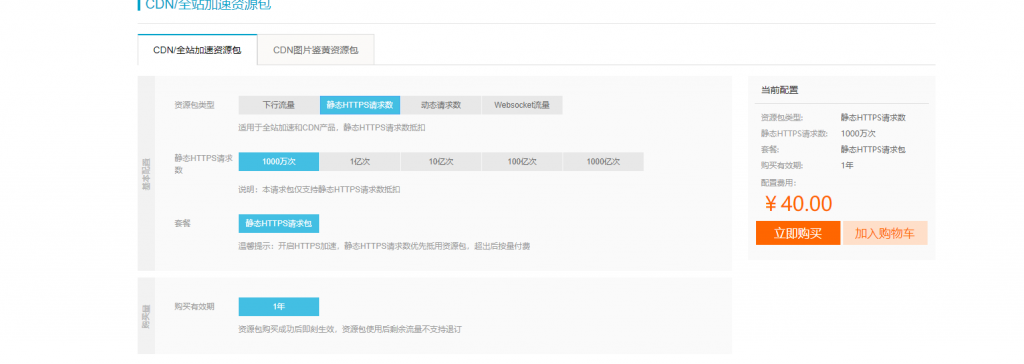Switch to CDN/全站加速资源包 tab
Image resolution: width=1024 pixels, height=364 pixels.
click(x=197, y=50)
